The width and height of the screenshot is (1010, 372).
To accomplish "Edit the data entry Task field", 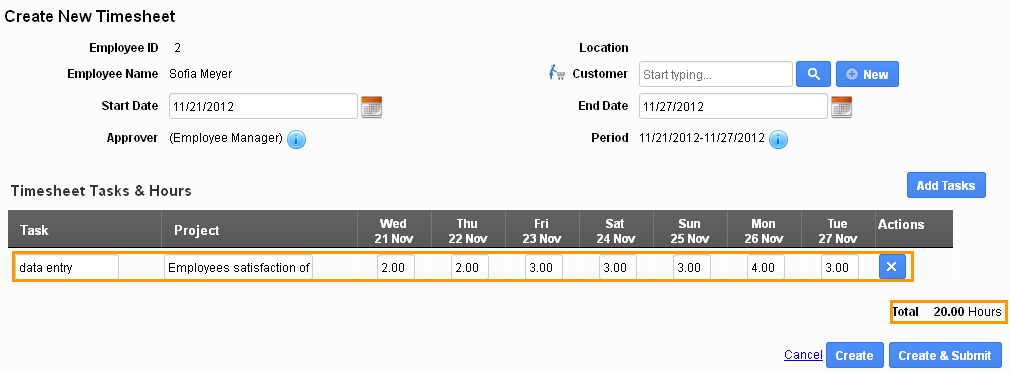I will point(68,268).
